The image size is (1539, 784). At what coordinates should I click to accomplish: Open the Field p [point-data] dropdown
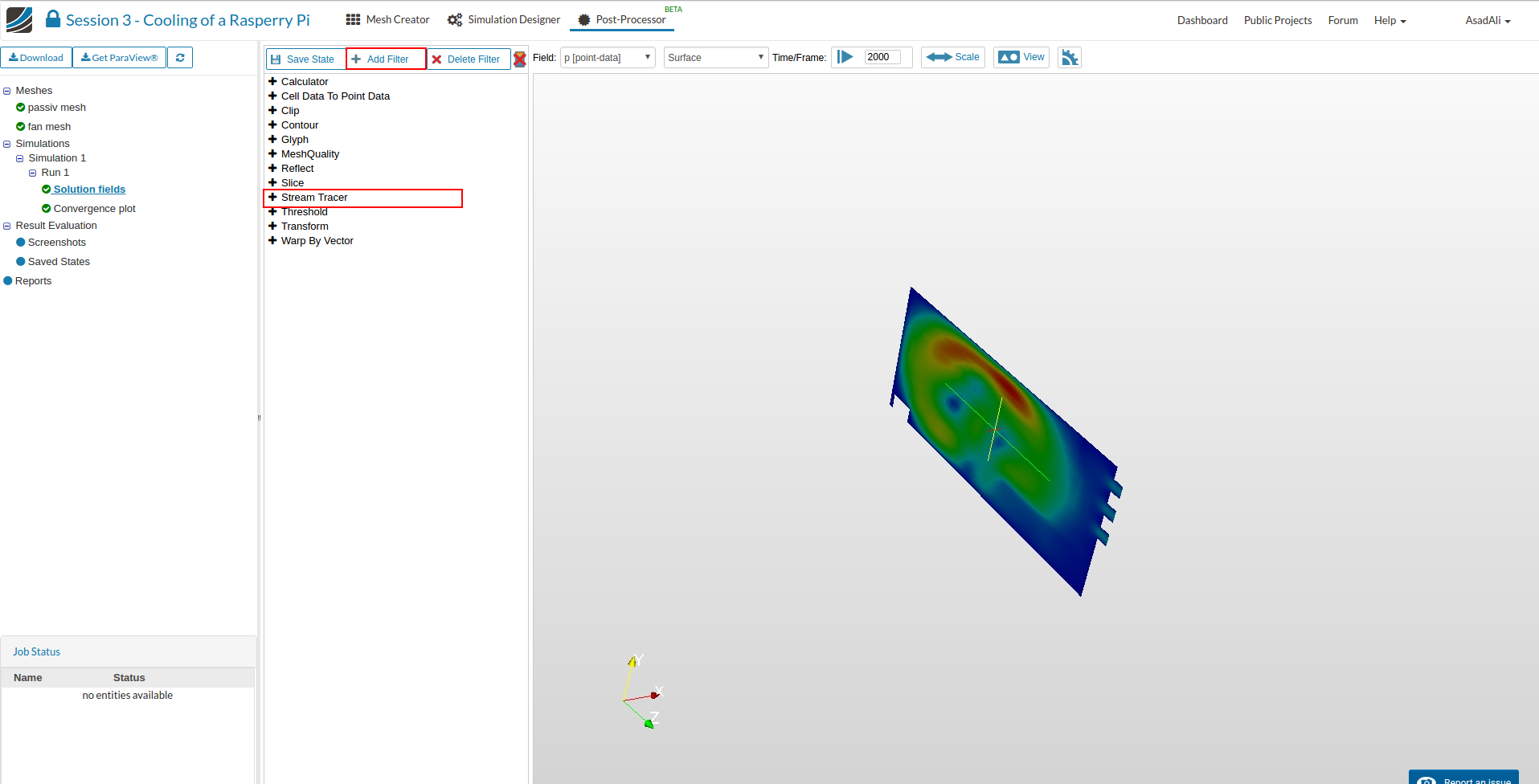pyautogui.click(x=608, y=58)
